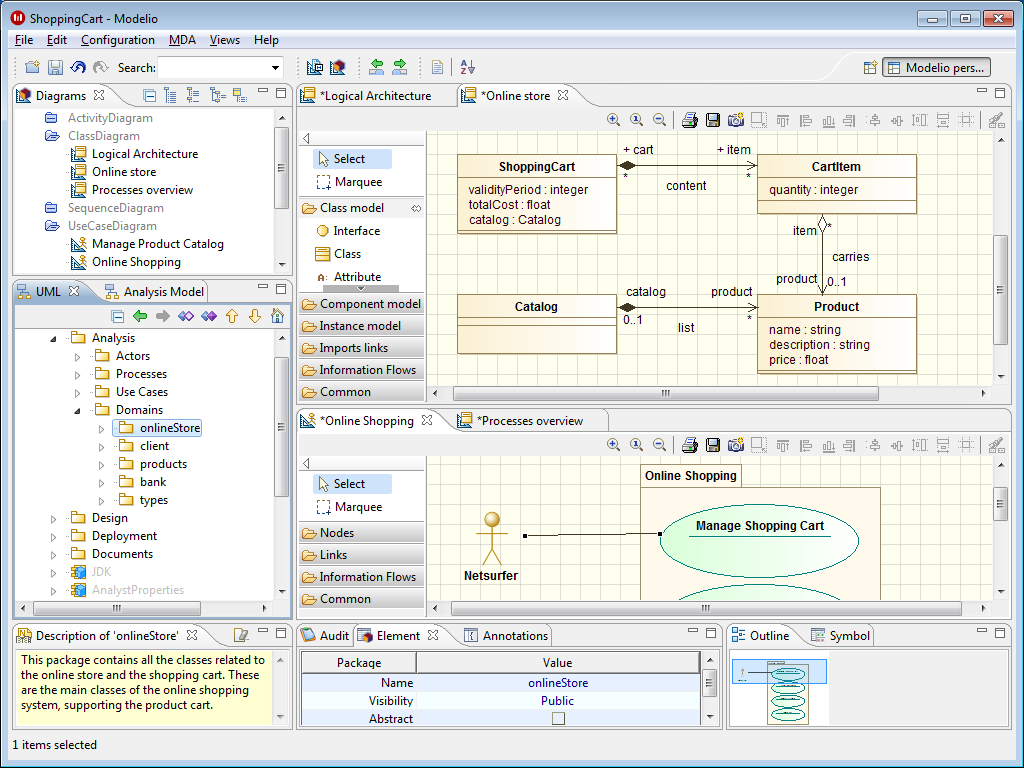Save the Online store diagram as image
This screenshot has height=768, width=1024.
tap(713, 120)
